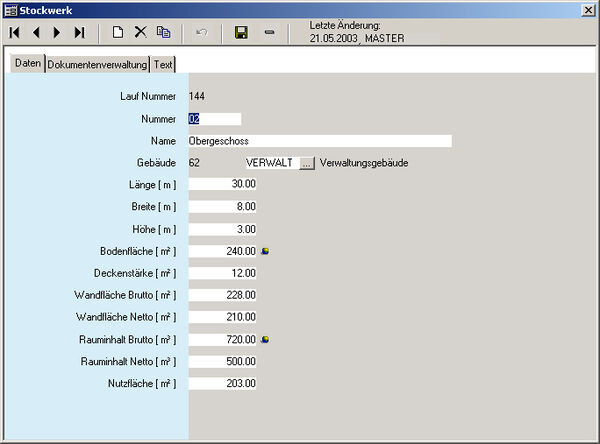Copy the current record
This screenshot has height=444, width=600.
(x=163, y=33)
